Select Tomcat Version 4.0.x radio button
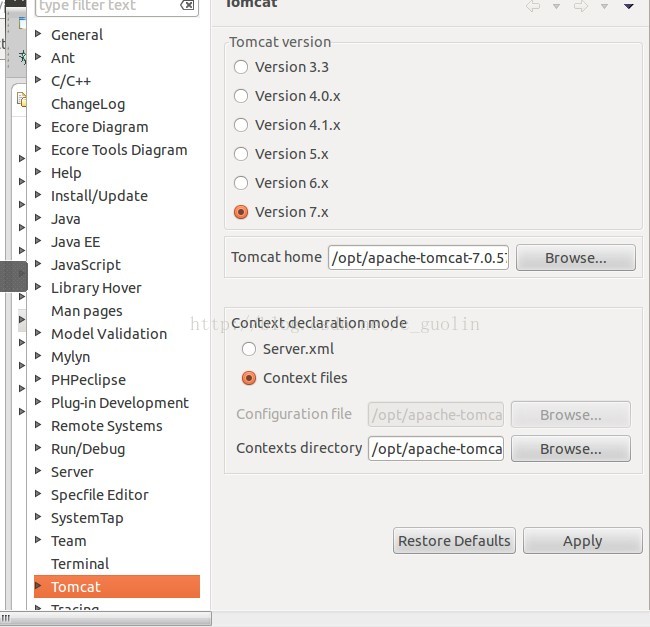The height and width of the screenshot is (627, 650). tap(241, 96)
